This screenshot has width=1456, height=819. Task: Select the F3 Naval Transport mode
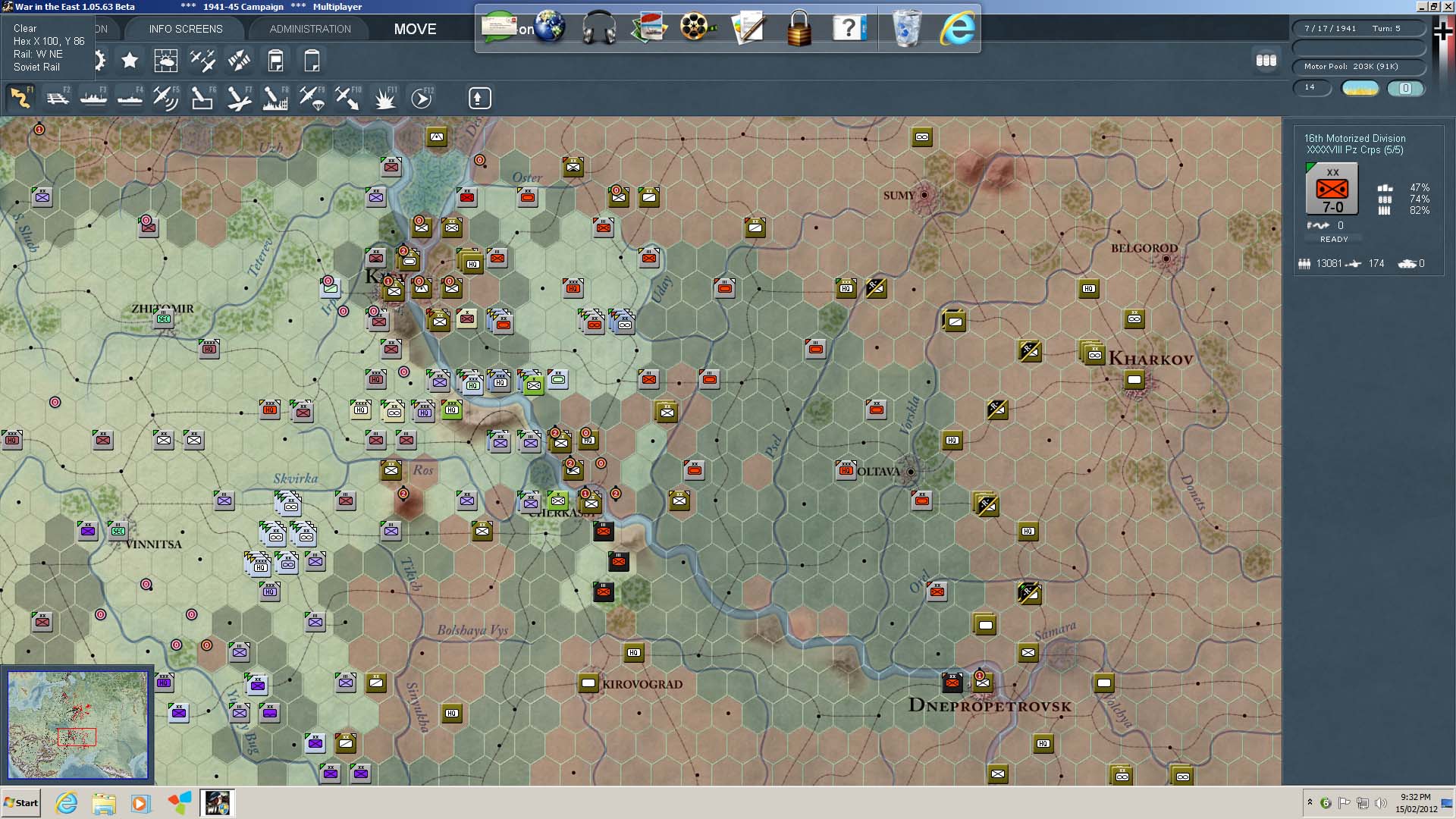93,98
